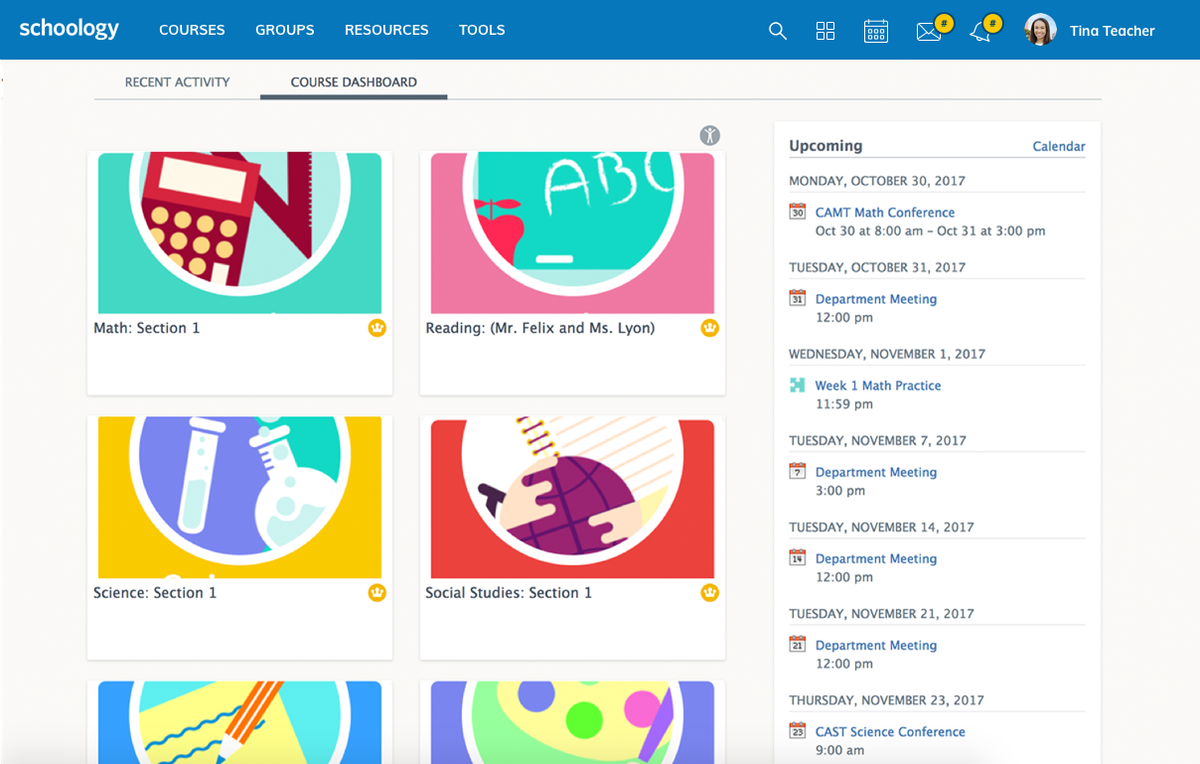Screen dimensions: 1200x764
Task: Click Reading: (Mr. Felix and Ms. Lyon) title
Action: point(540,328)
